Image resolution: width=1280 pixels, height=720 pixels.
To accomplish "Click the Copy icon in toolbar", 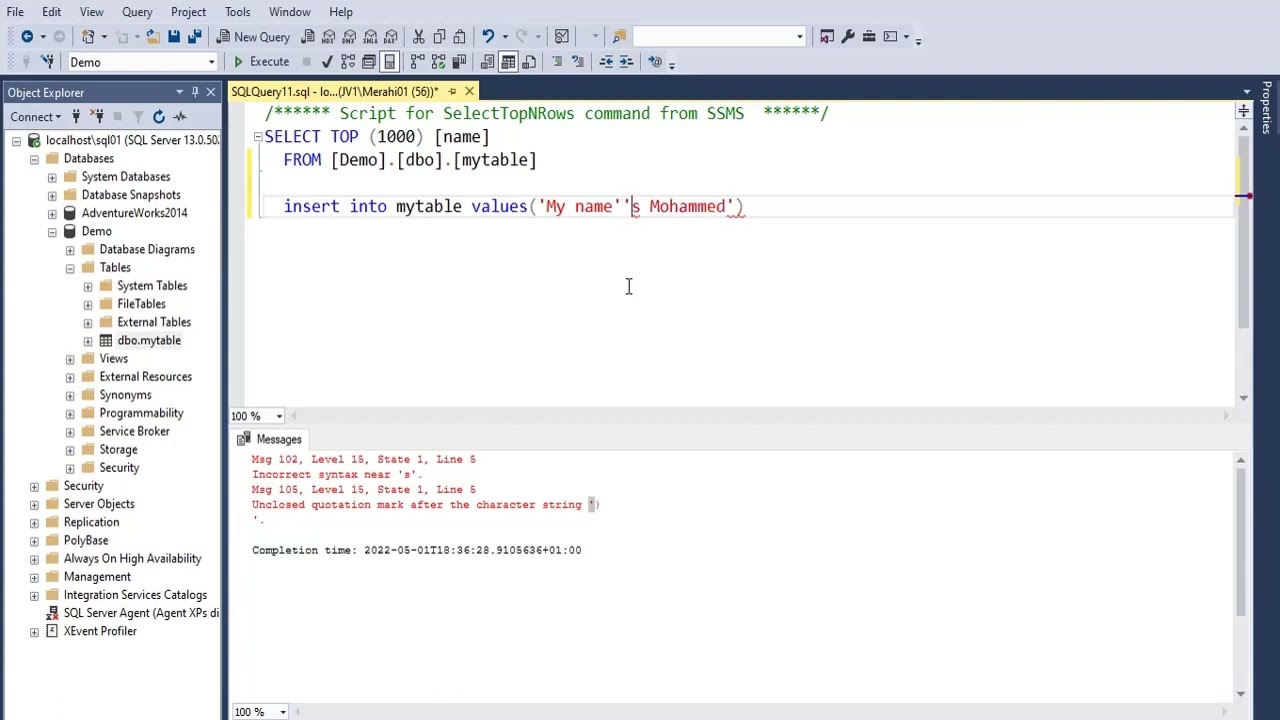I will [438, 37].
